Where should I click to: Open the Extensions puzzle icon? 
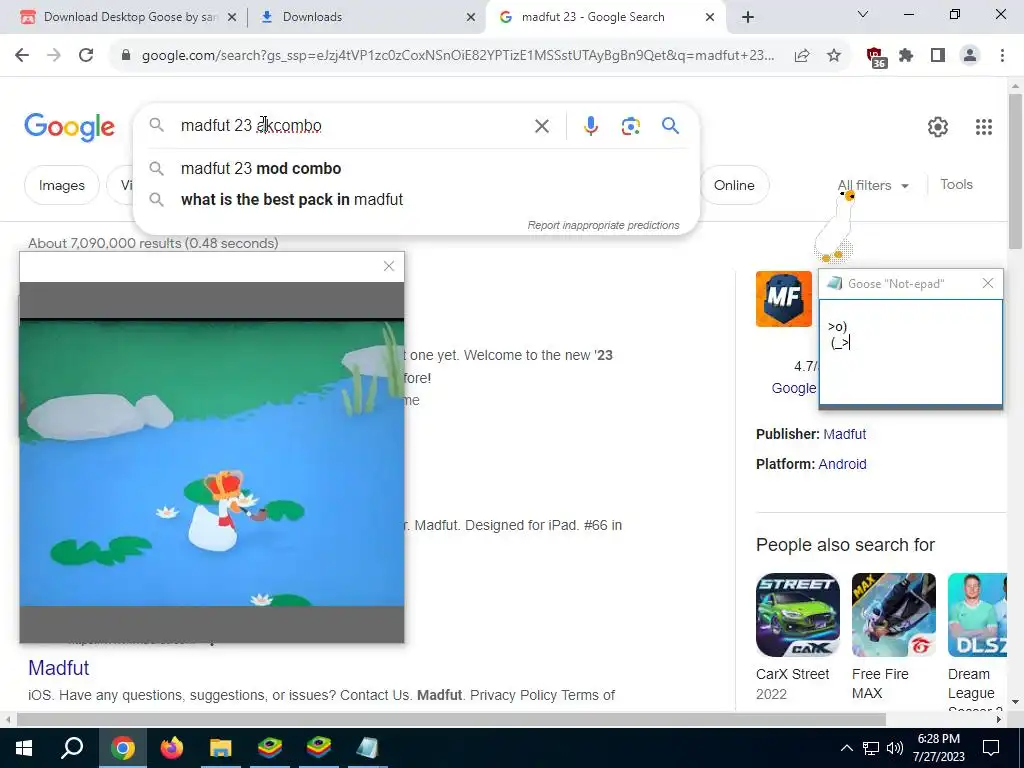[x=906, y=56]
